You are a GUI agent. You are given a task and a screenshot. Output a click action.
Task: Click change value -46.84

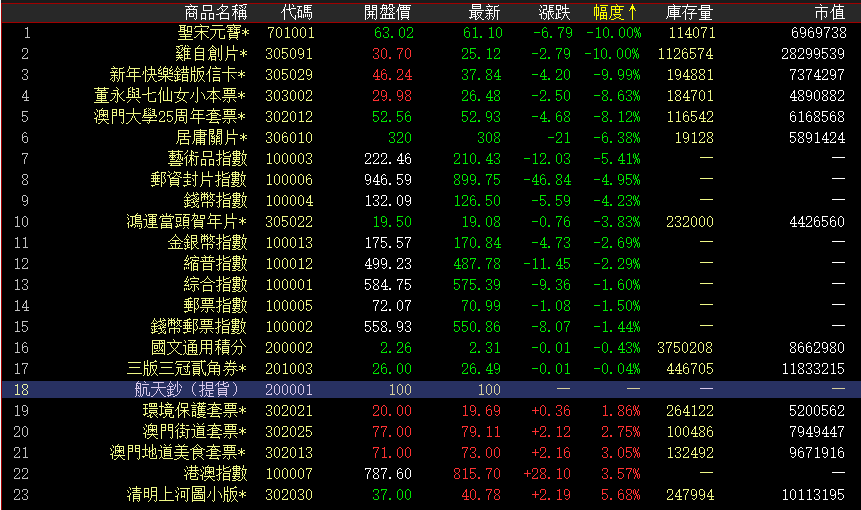click(547, 180)
